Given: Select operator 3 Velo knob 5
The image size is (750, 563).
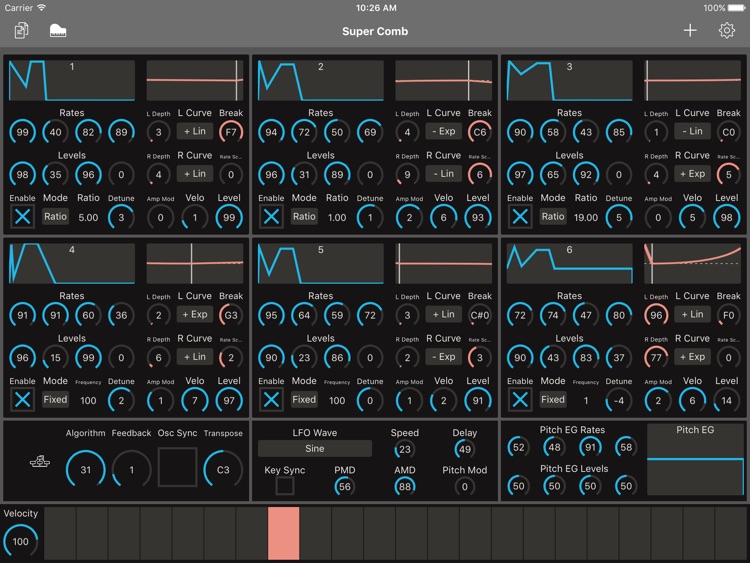Looking at the screenshot, I should [x=692, y=217].
